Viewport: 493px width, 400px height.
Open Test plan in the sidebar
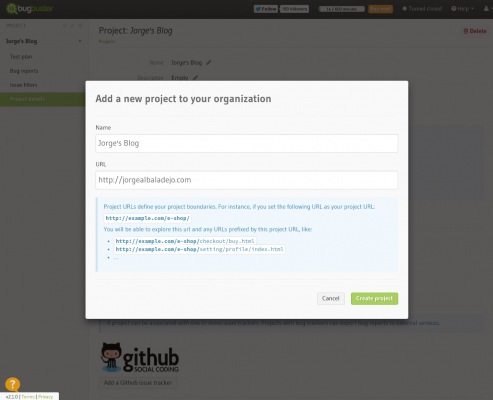(x=21, y=57)
